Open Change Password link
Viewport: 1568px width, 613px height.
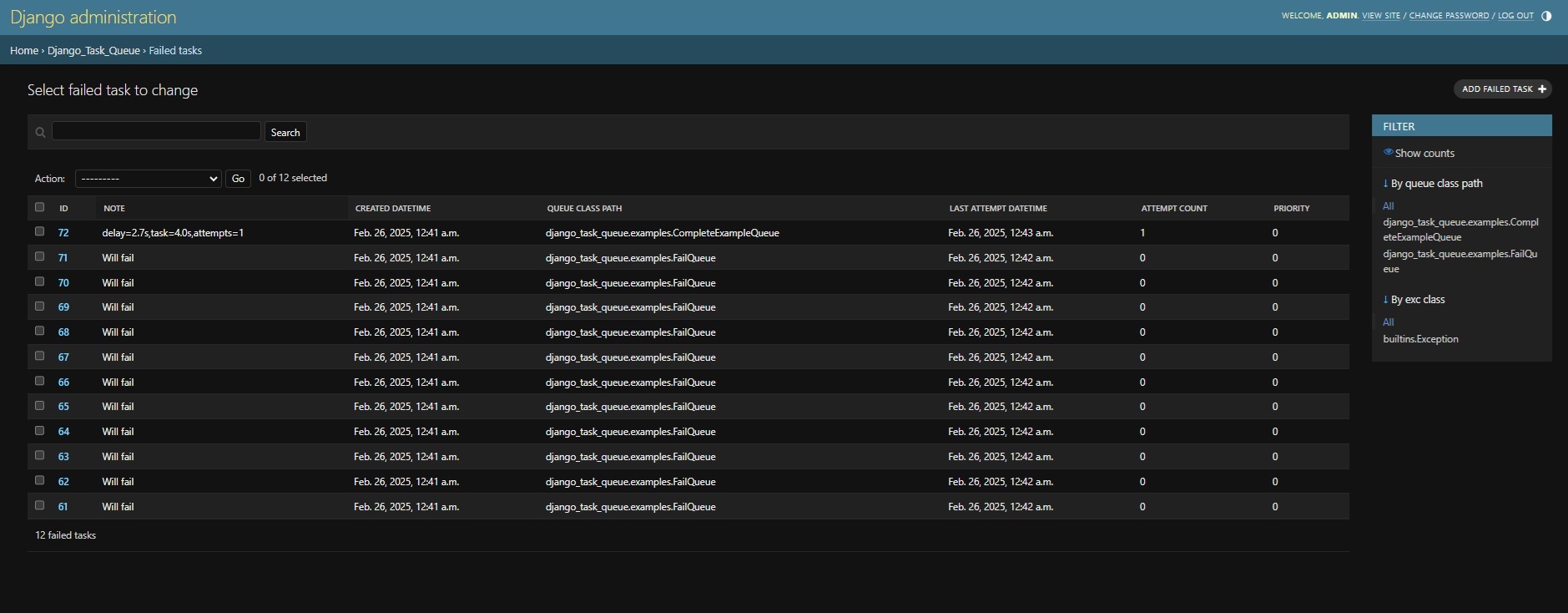(1449, 16)
